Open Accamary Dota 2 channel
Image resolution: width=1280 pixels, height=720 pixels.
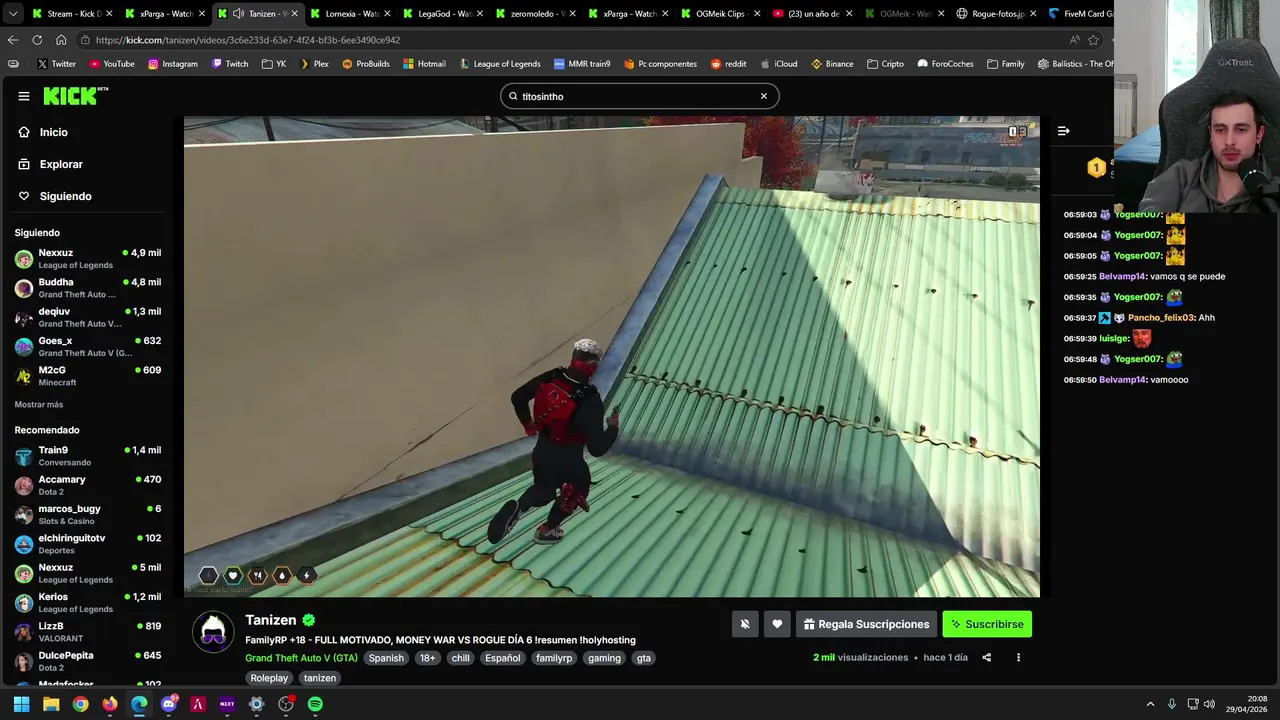click(x=88, y=485)
